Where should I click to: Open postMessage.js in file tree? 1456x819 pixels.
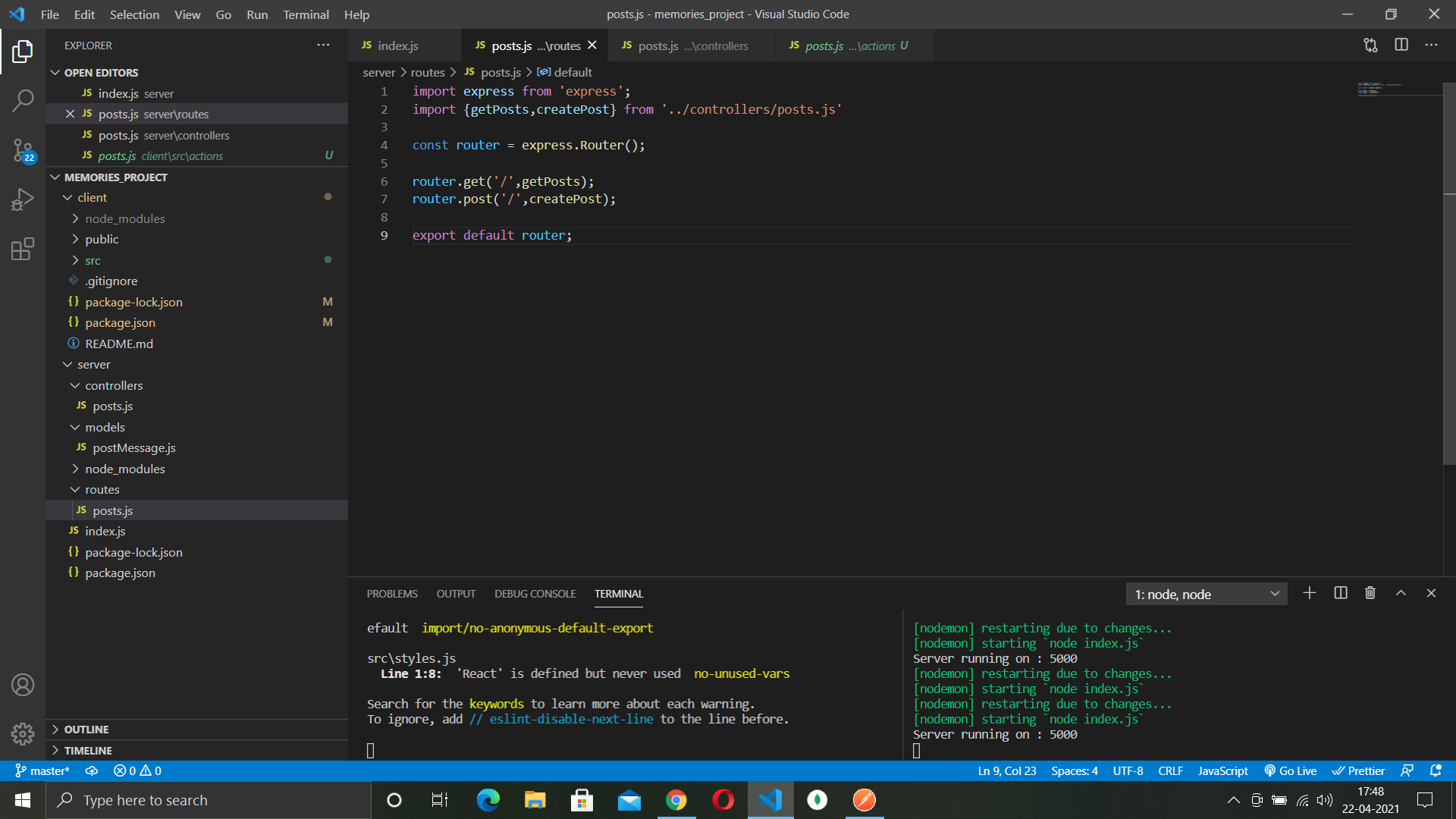[x=196, y=448]
